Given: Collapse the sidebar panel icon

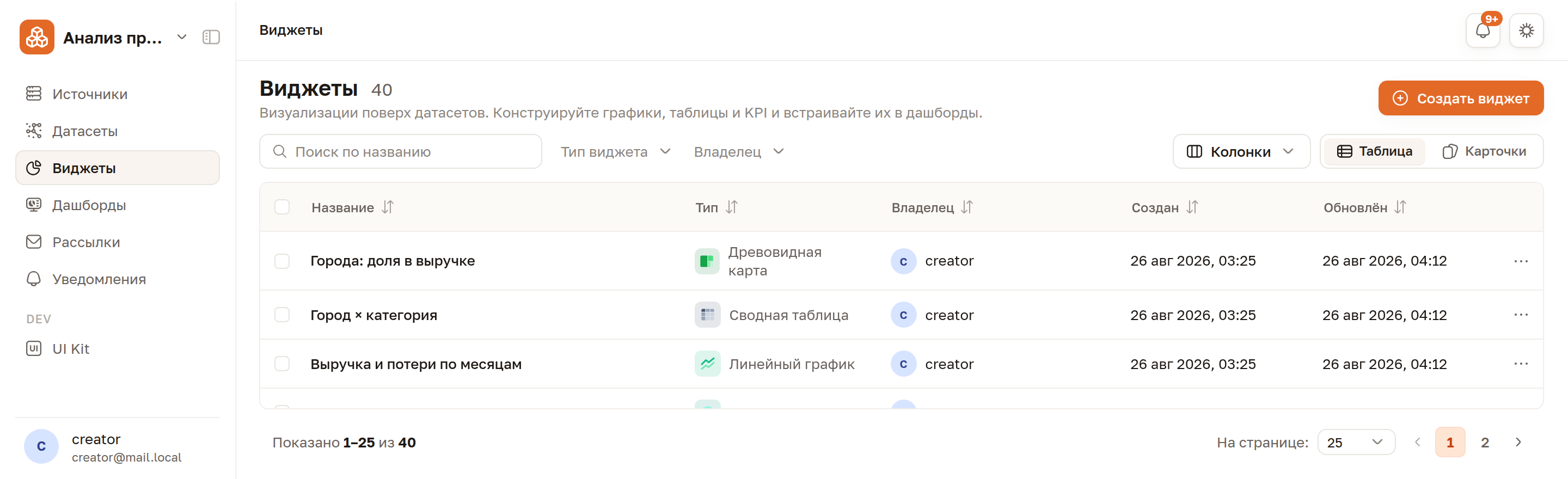Looking at the screenshot, I should (211, 37).
